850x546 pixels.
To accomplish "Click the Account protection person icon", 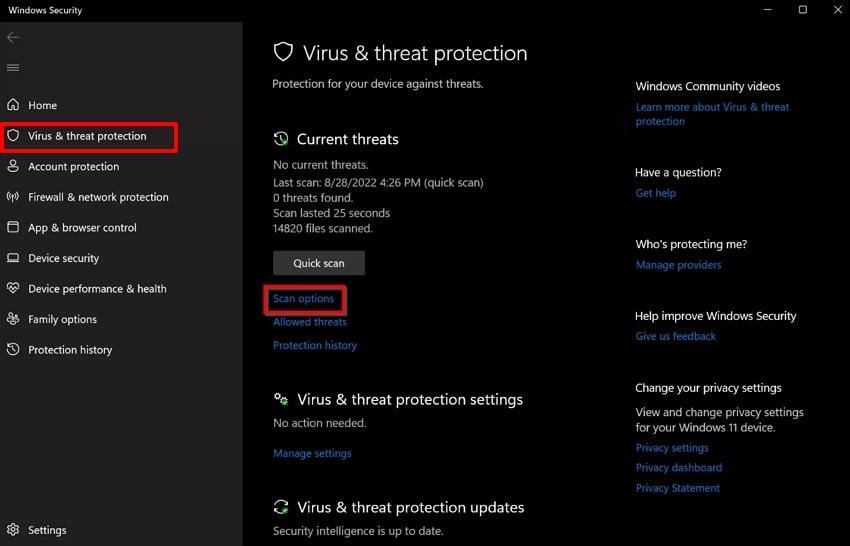I will click(x=13, y=167).
